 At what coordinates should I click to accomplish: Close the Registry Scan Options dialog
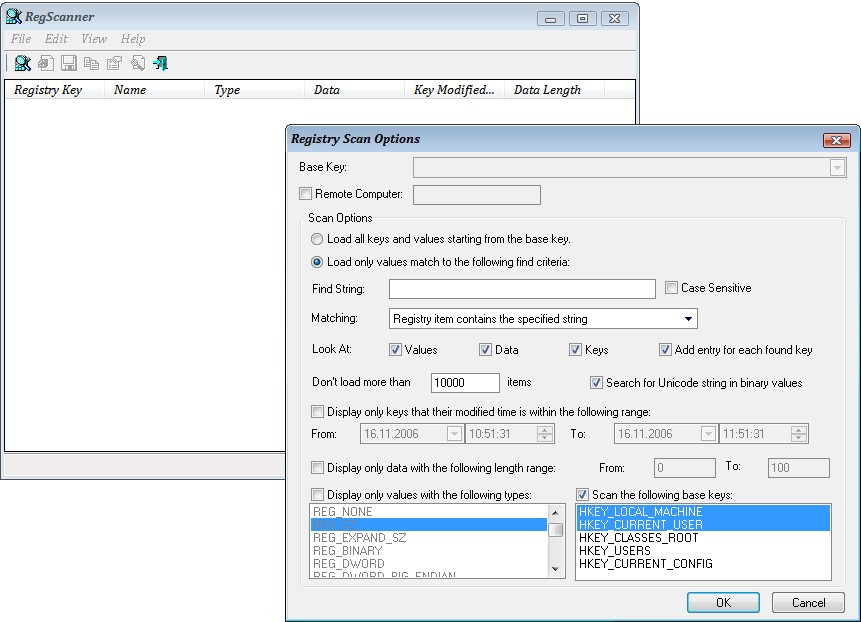pyautogui.click(x=836, y=140)
